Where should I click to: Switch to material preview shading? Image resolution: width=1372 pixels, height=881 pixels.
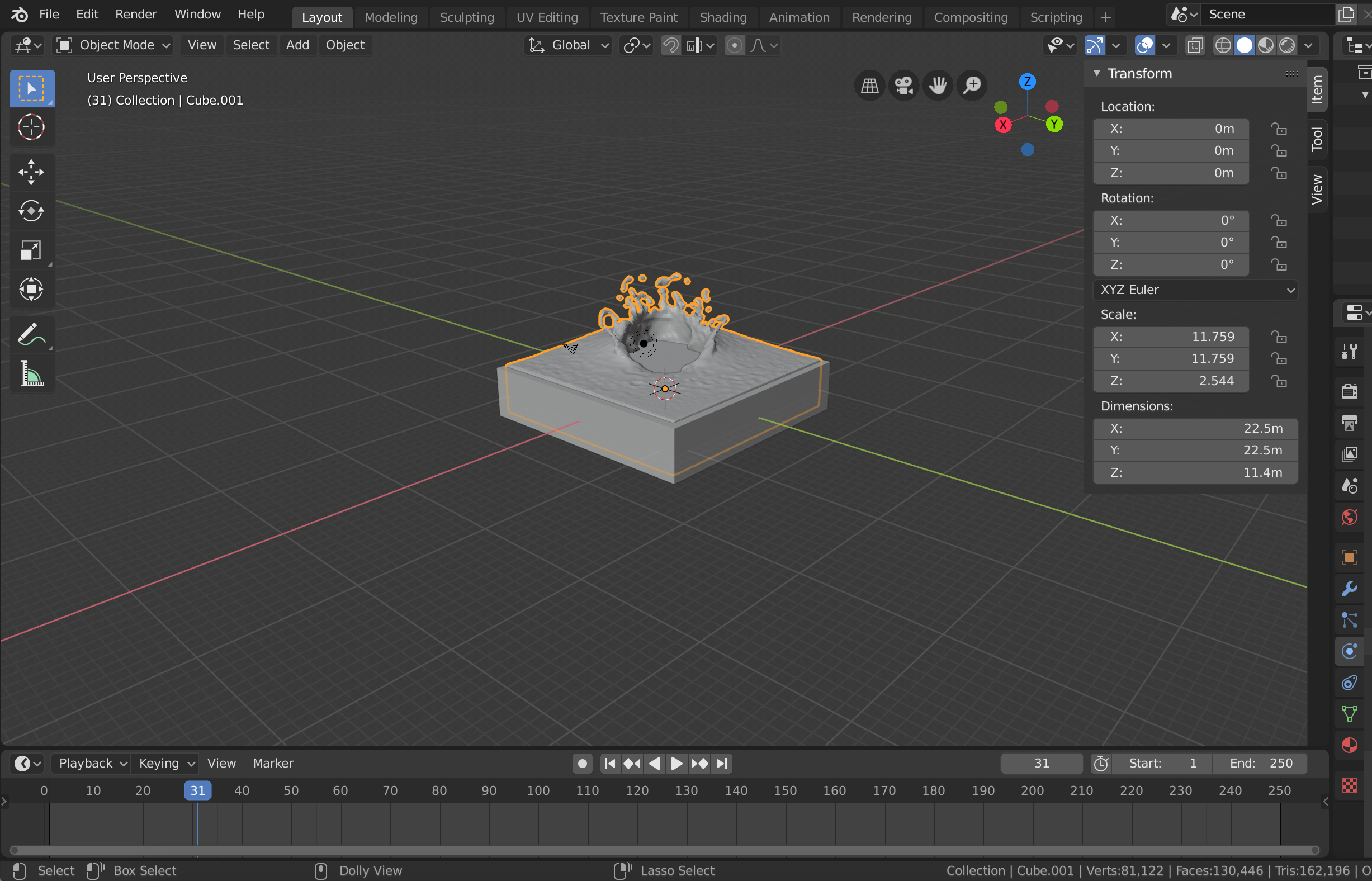1266,45
